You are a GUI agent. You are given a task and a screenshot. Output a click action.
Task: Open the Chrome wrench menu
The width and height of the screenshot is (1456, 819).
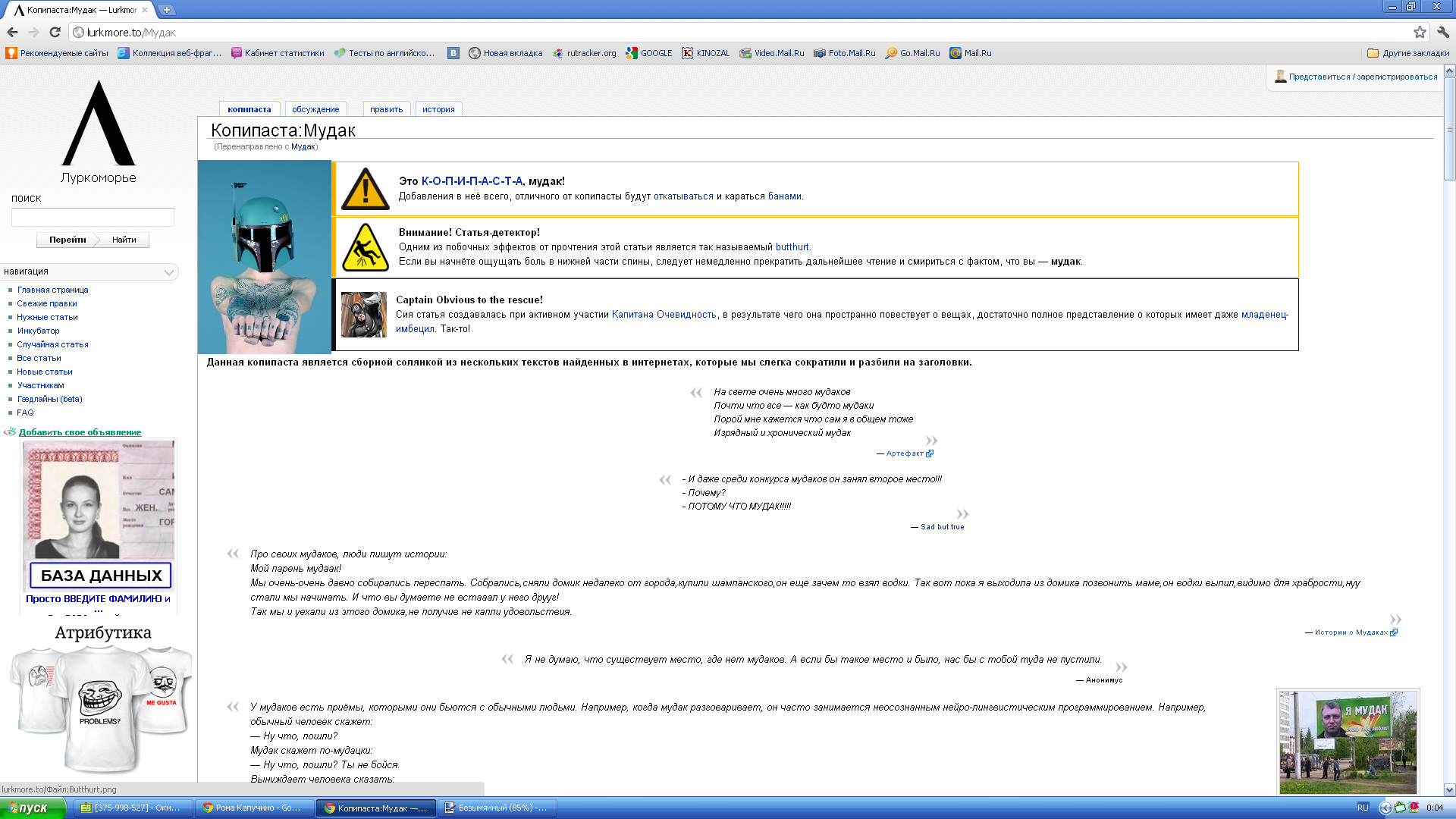click(1443, 32)
